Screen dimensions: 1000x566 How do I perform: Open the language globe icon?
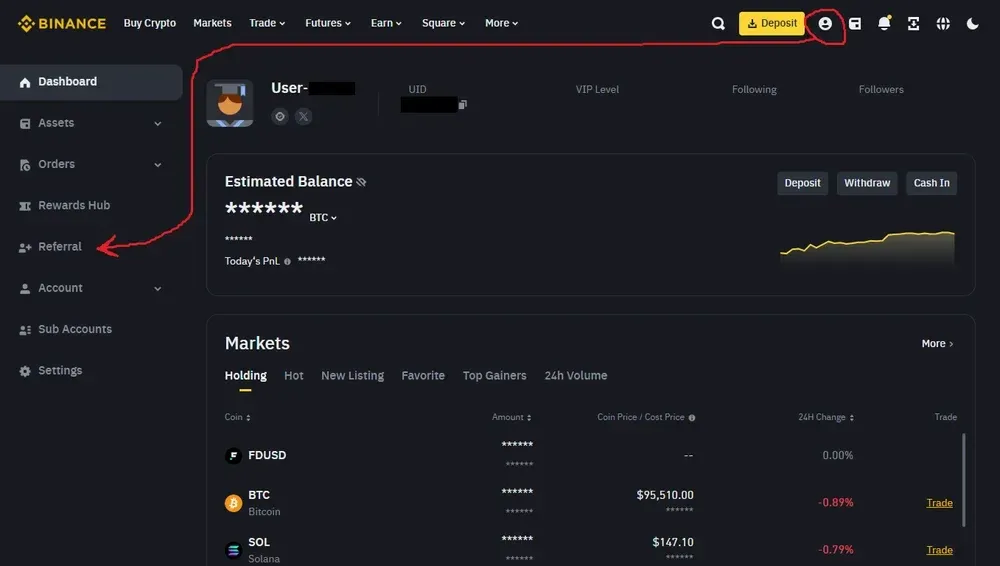(x=943, y=24)
